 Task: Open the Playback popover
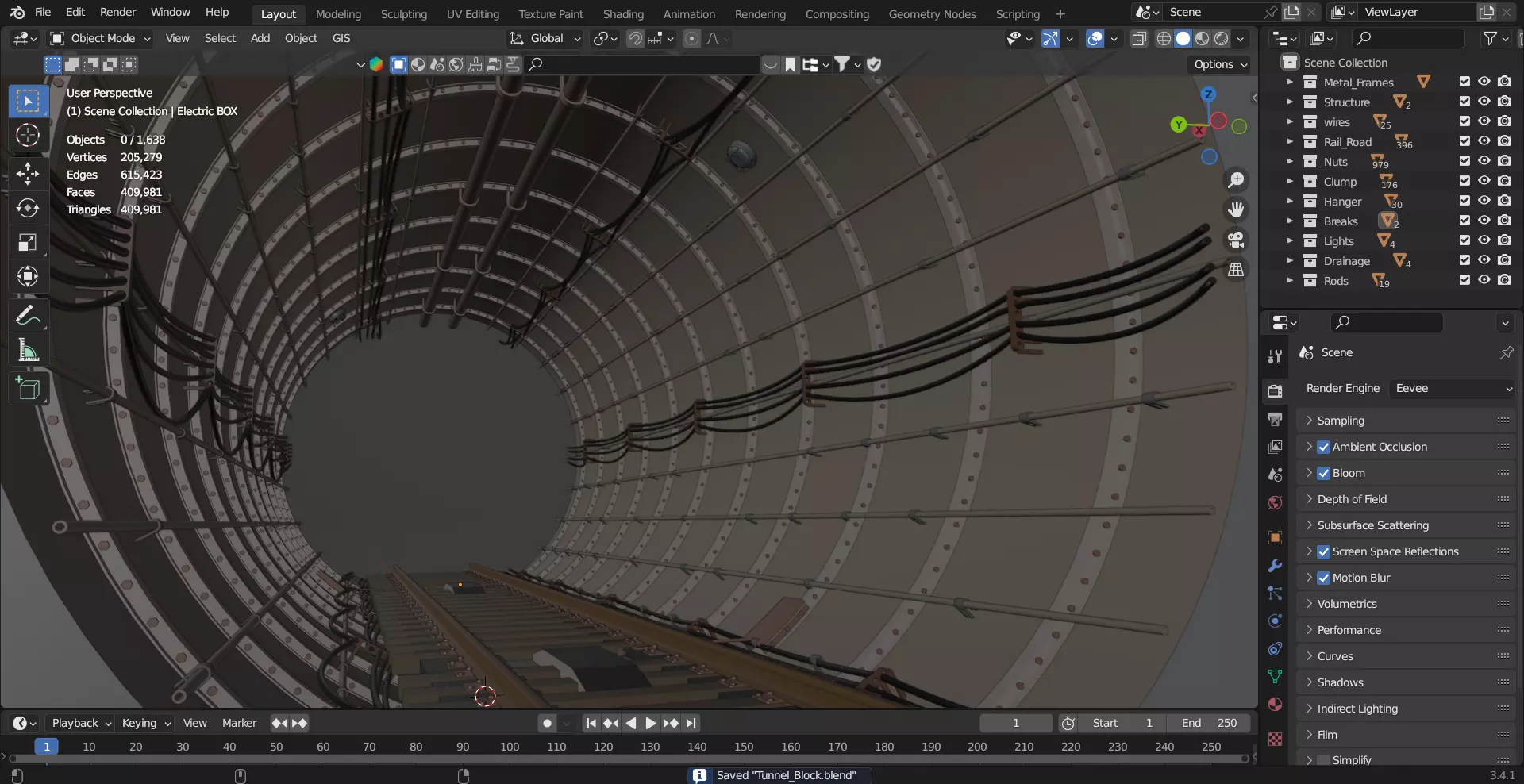[x=81, y=723]
